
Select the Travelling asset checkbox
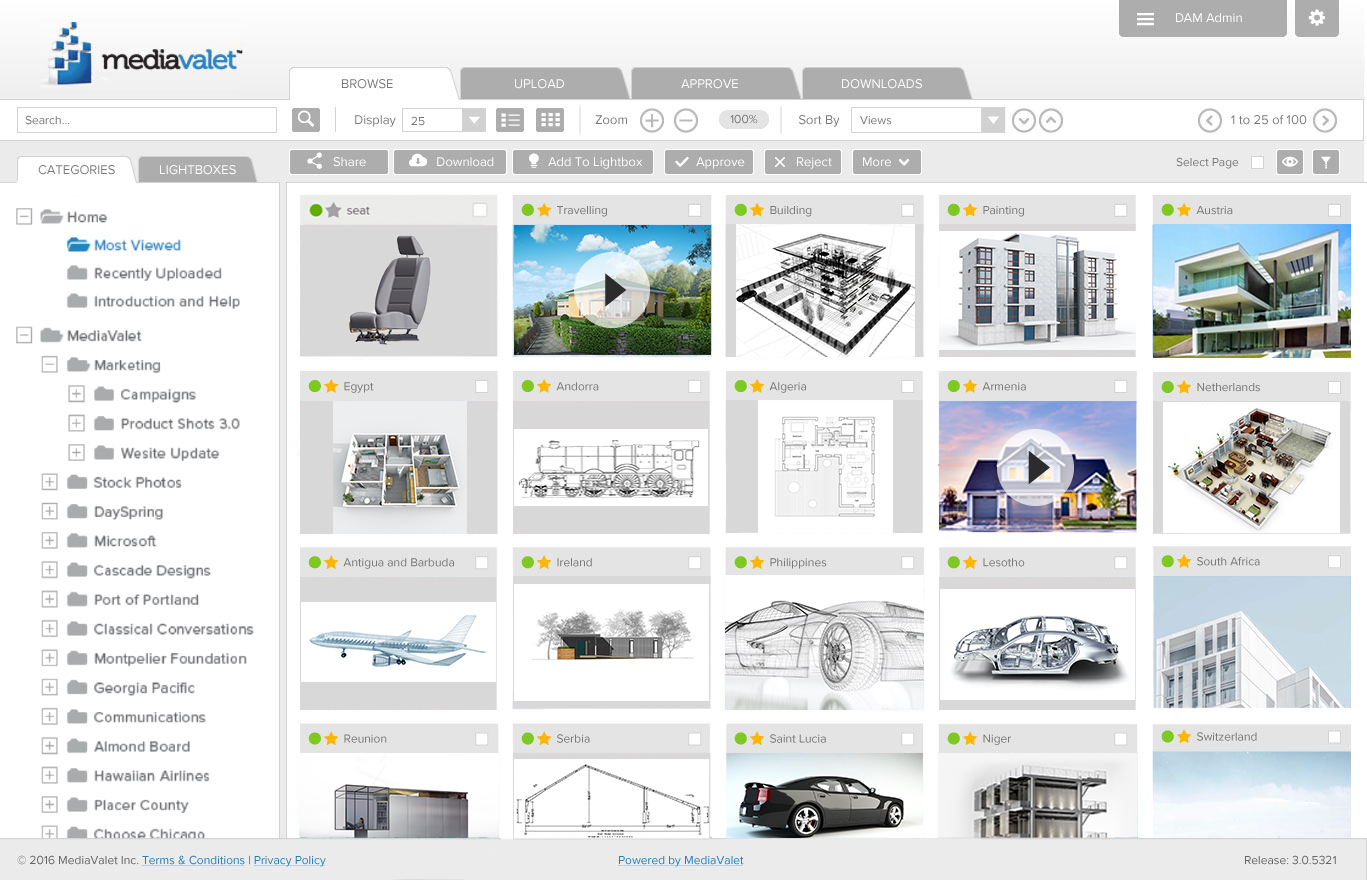point(694,210)
